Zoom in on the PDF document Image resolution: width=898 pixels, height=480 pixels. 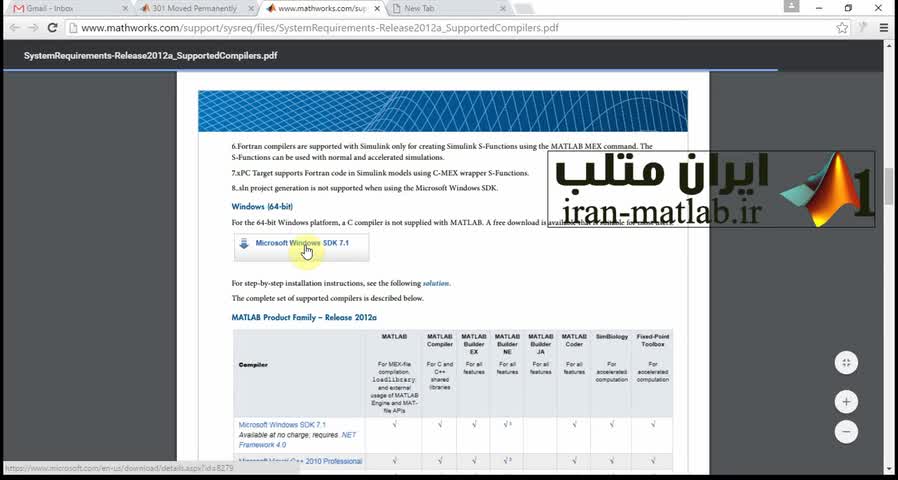point(846,402)
